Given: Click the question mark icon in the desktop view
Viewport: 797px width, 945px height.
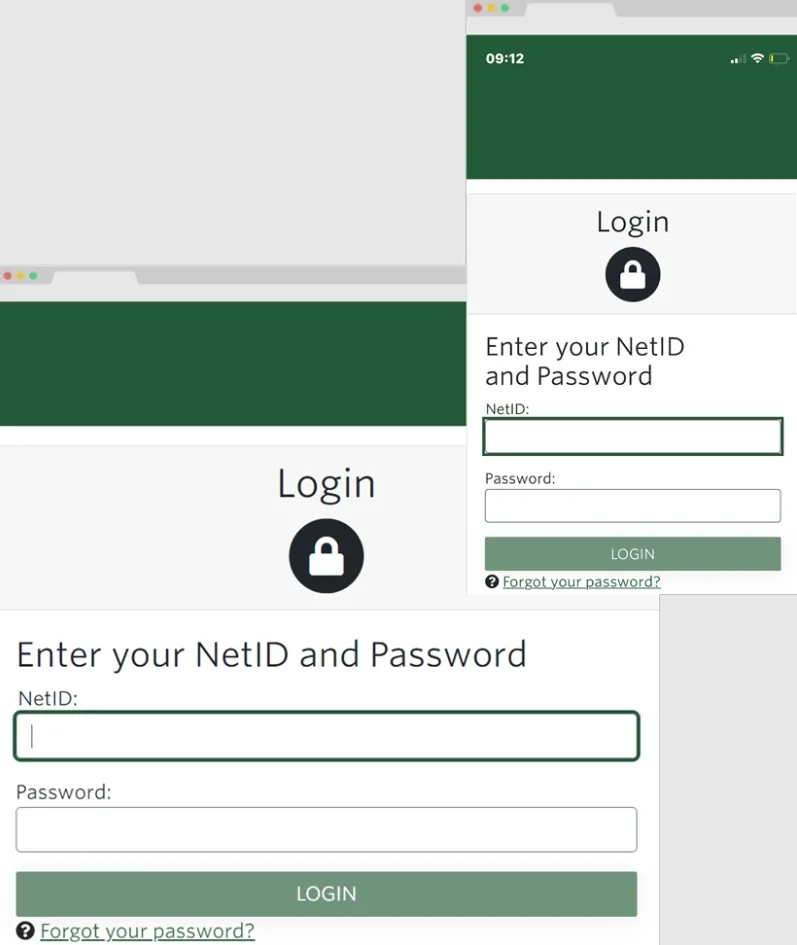Looking at the screenshot, I should point(26,931).
